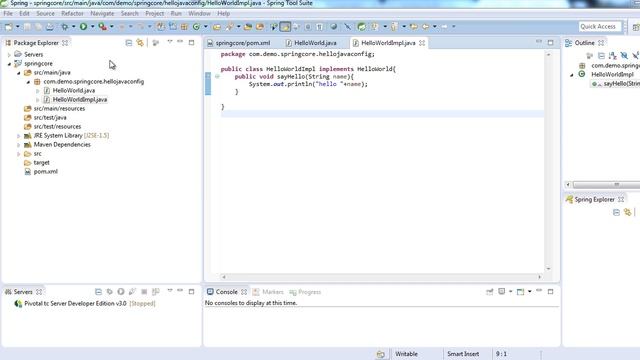Open dropdown arrow next to Run icon
This screenshot has height=360, width=640.
click(x=92, y=27)
